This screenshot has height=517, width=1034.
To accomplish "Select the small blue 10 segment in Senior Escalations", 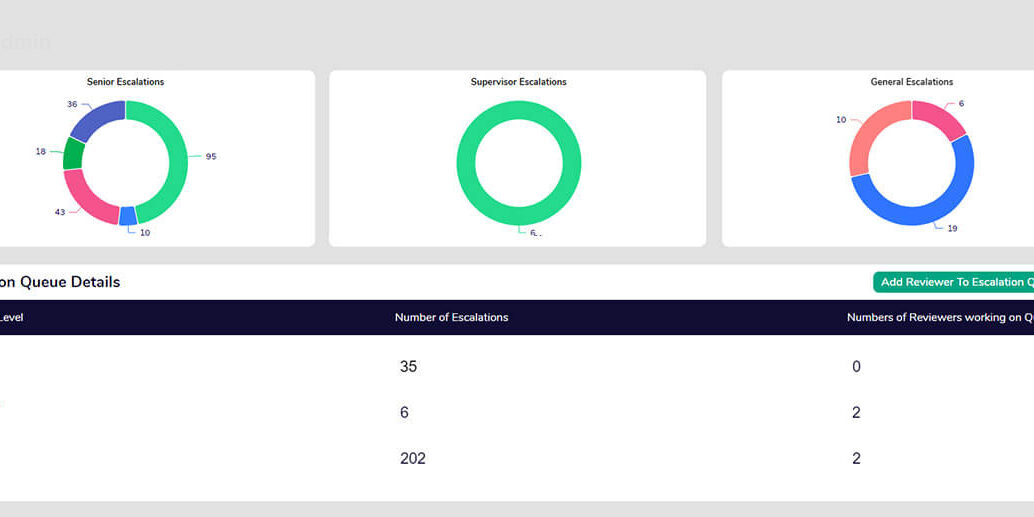I will pos(128,215).
